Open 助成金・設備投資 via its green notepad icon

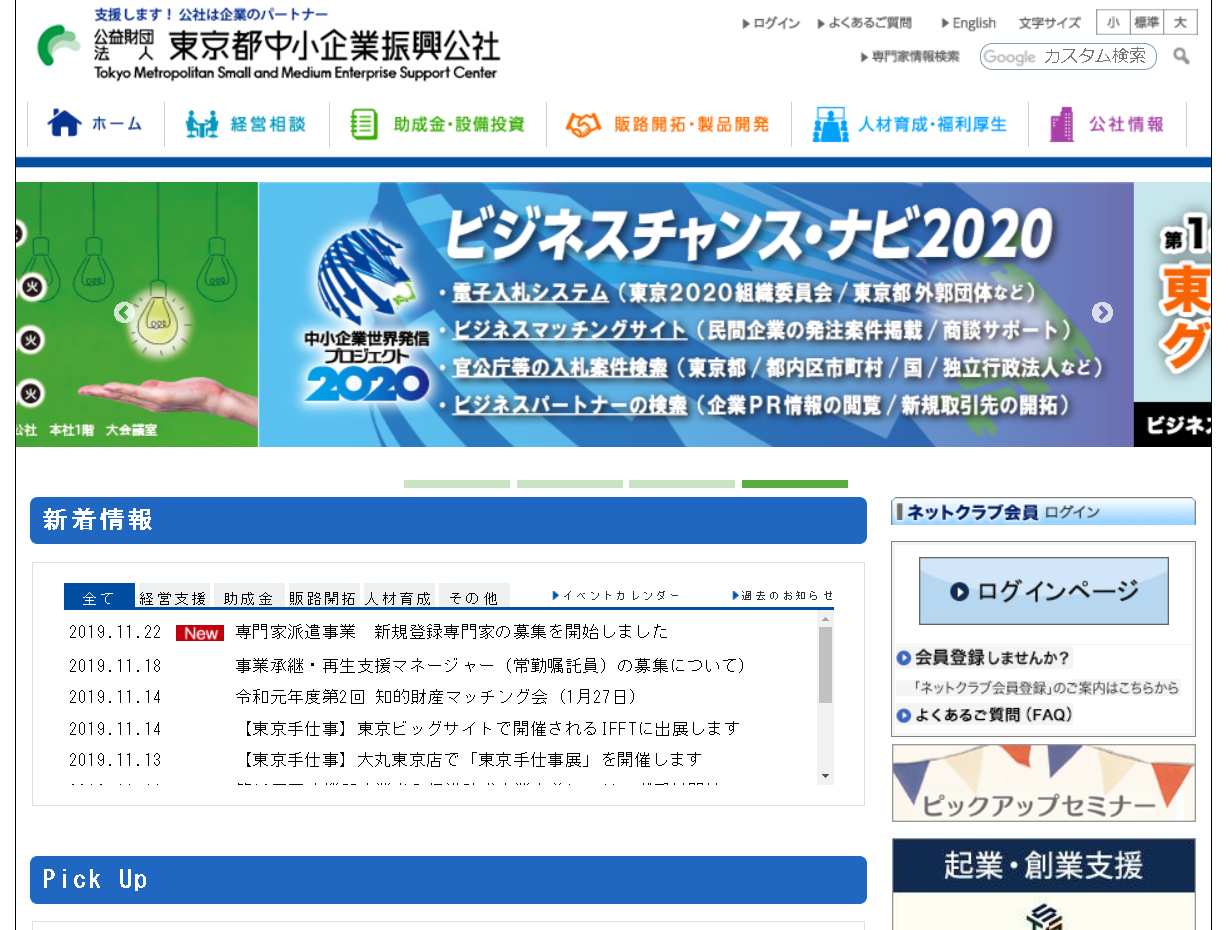click(362, 125)
